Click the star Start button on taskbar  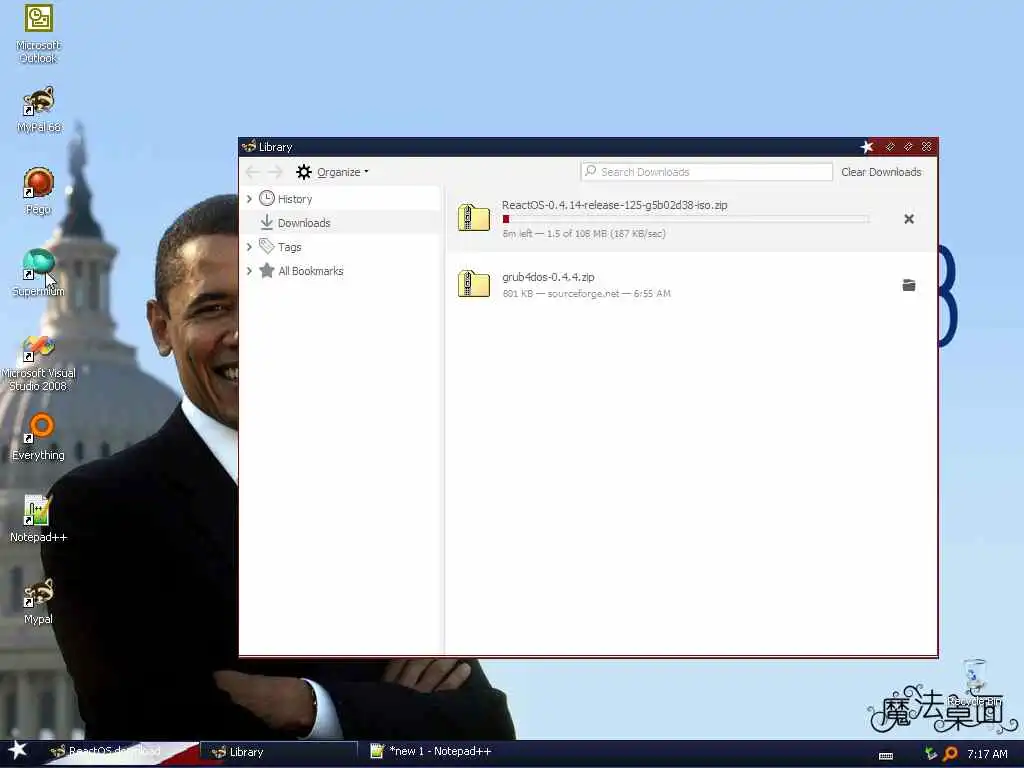(x=18, y=751)
